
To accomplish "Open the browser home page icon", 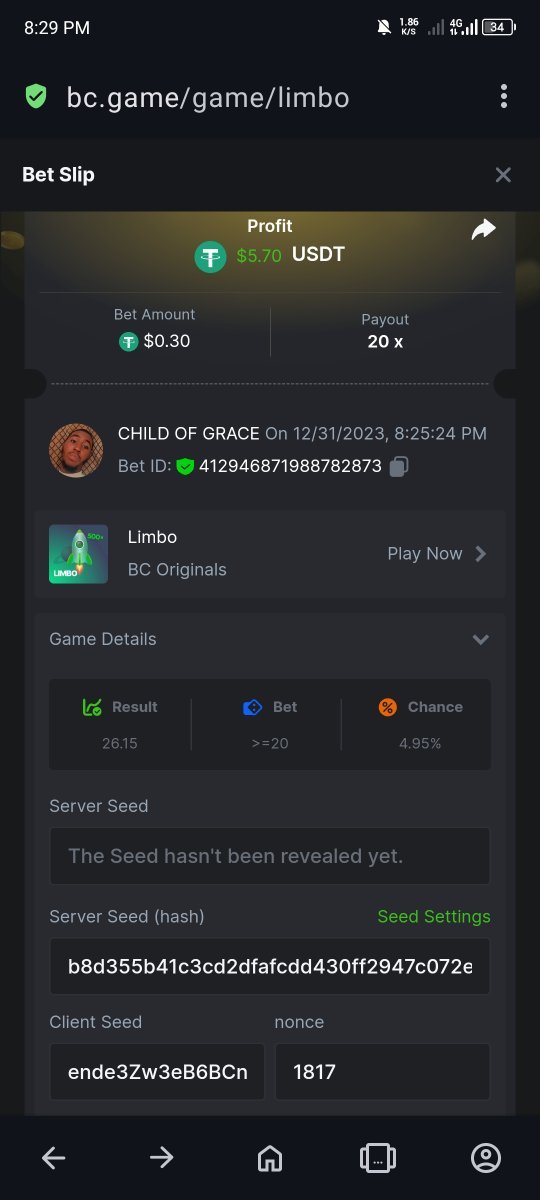I will (270, 1158).
